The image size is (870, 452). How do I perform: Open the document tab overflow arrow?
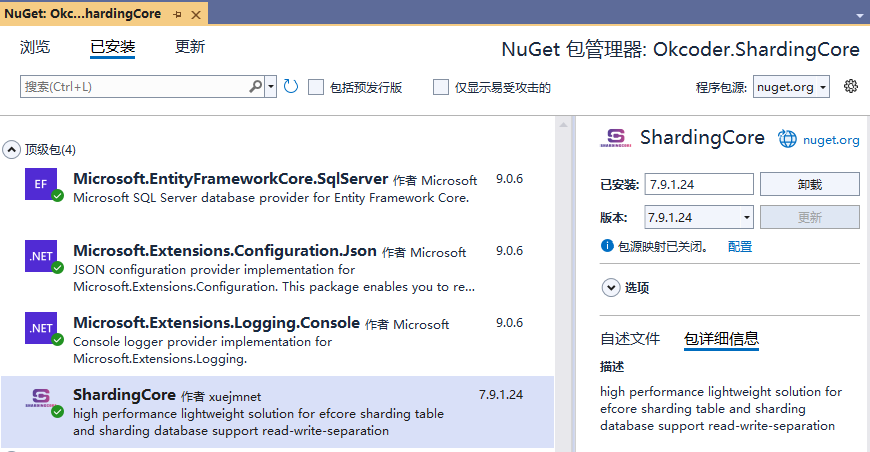pyautogui.click(x=860, y=16)
